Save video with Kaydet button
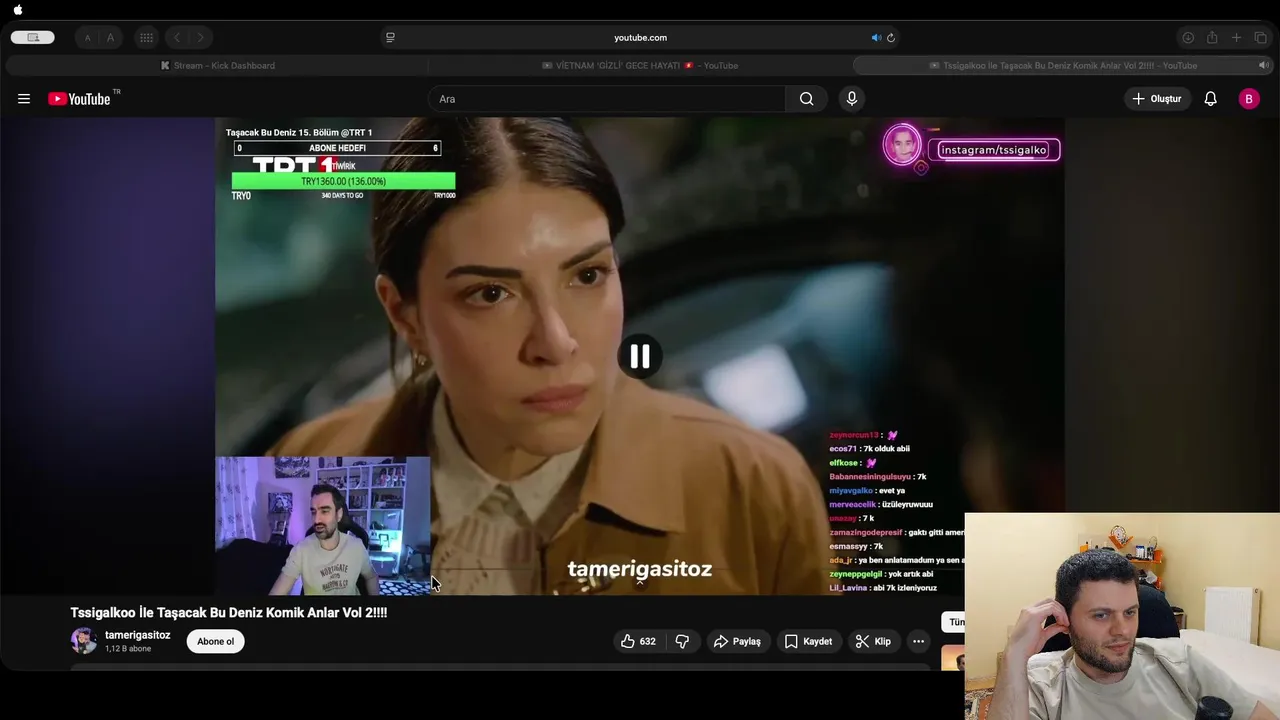 click(x=808, y=641)
